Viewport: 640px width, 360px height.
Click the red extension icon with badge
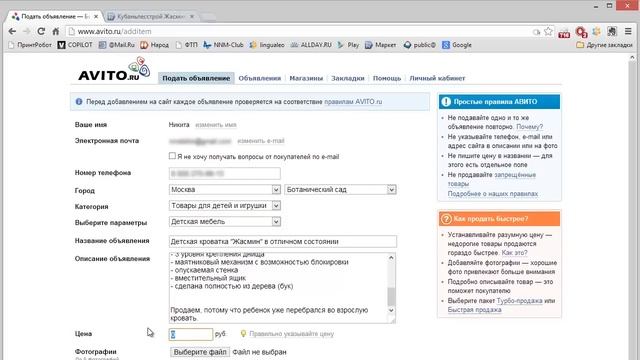click(x=581, y=32)
